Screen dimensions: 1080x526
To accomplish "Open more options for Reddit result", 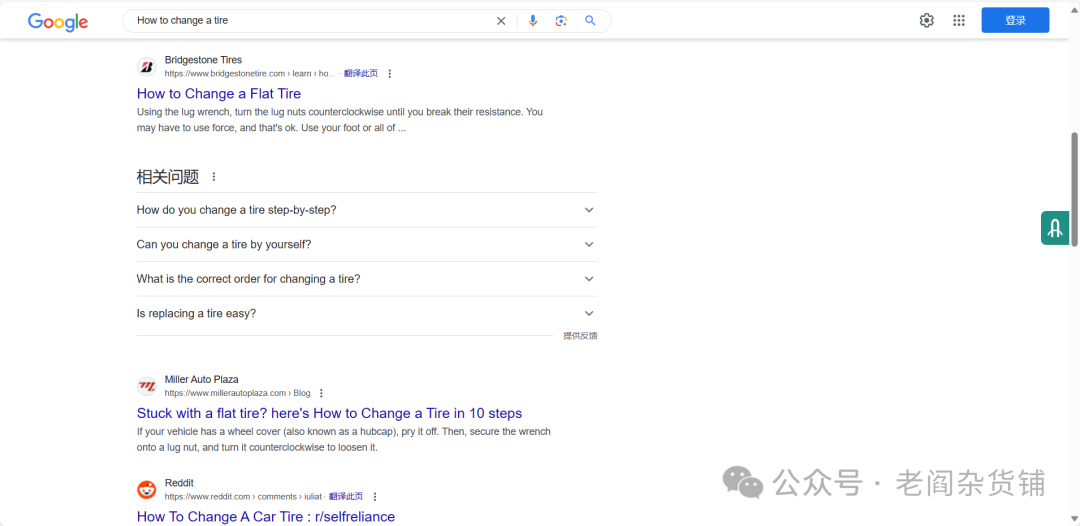I will 375,496.
